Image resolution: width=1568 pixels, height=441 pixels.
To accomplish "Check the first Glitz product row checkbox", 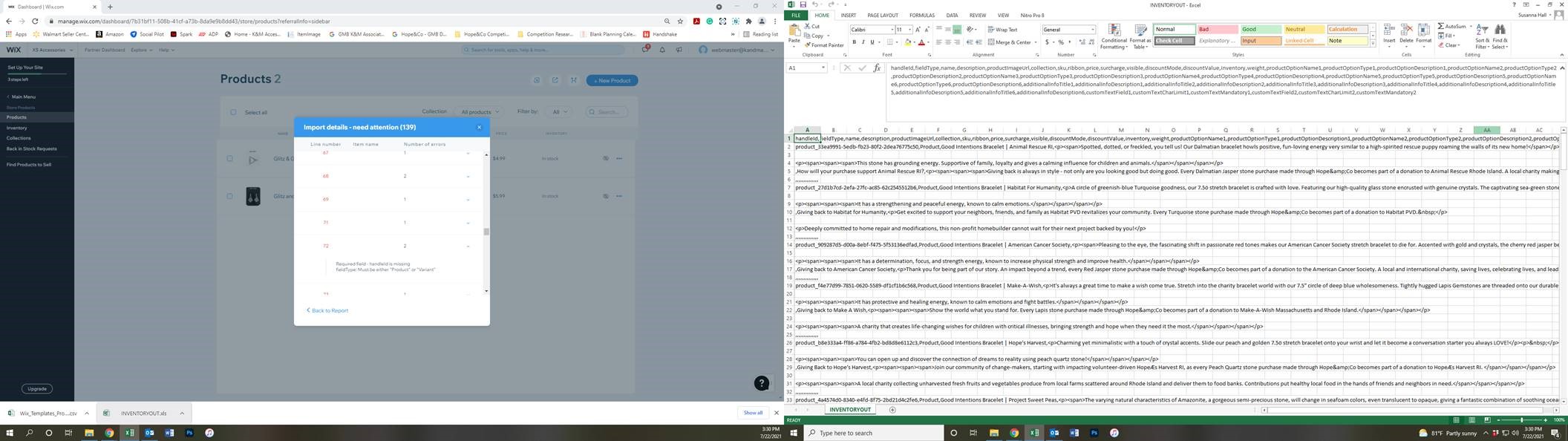I will [x=229, y=158].
